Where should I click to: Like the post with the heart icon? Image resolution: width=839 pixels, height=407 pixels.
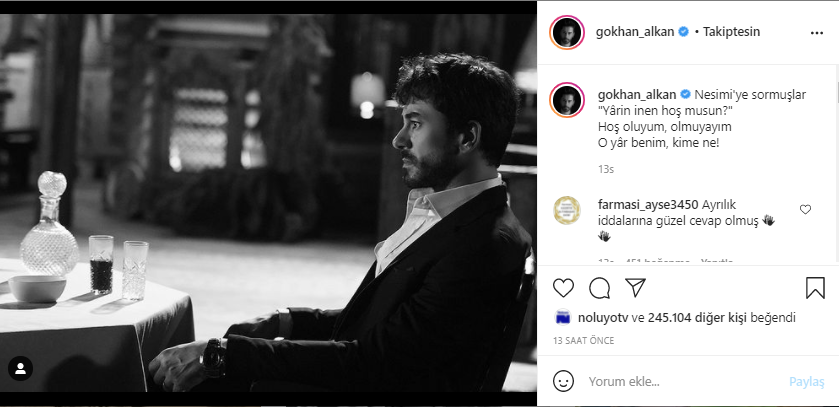click(x=564, y=288)
